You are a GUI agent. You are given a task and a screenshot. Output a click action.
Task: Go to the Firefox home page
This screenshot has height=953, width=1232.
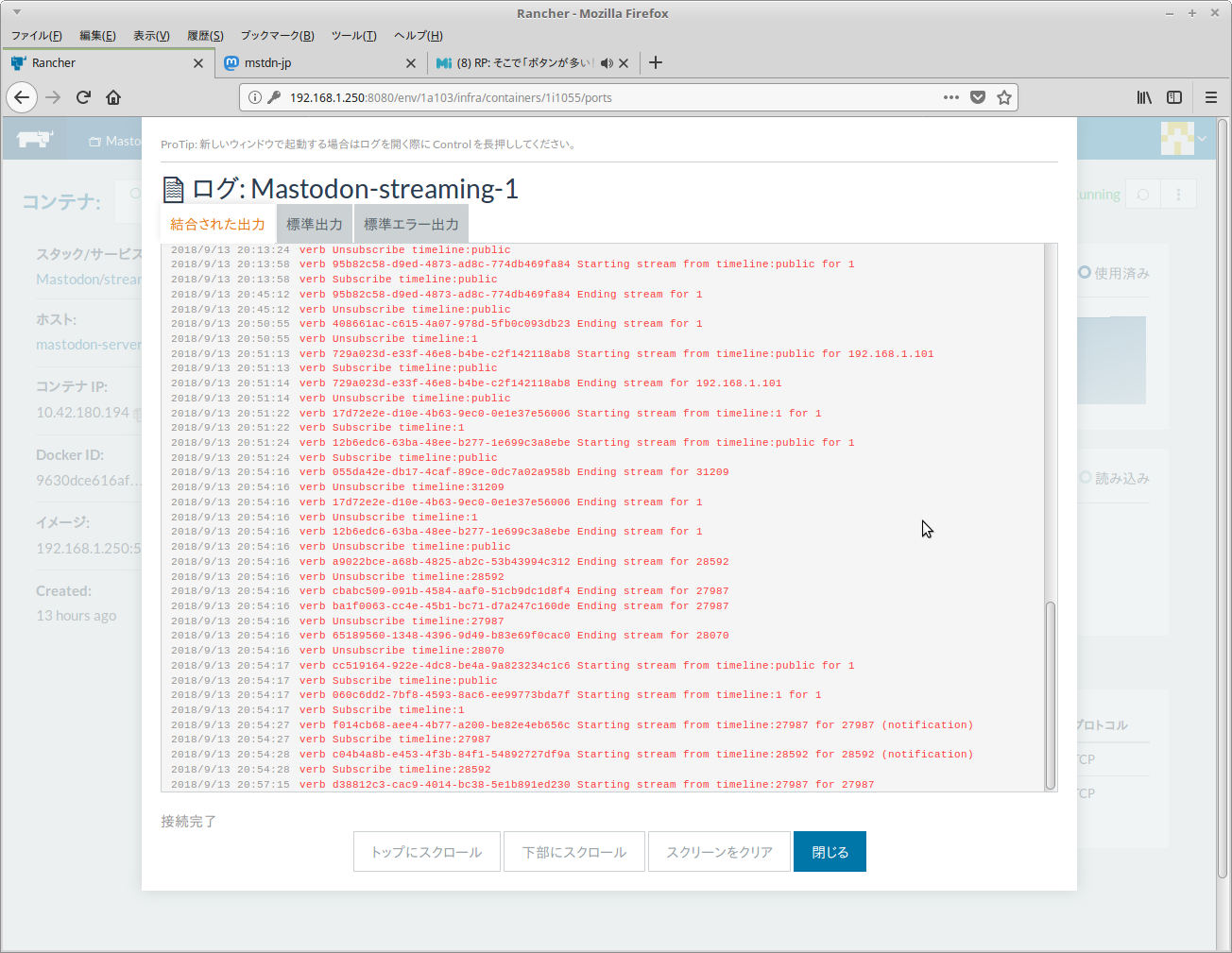pyautogui.click(x=113, y=97)
